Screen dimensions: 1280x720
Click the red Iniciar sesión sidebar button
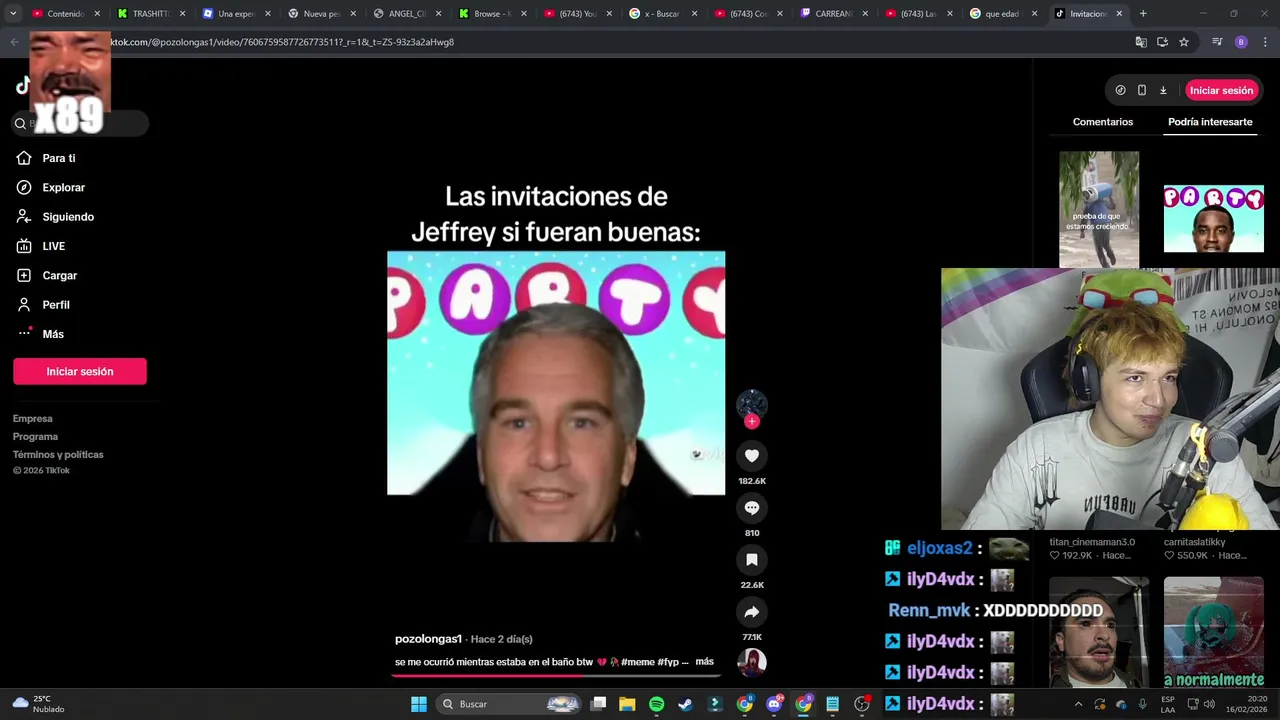point(80,371)
